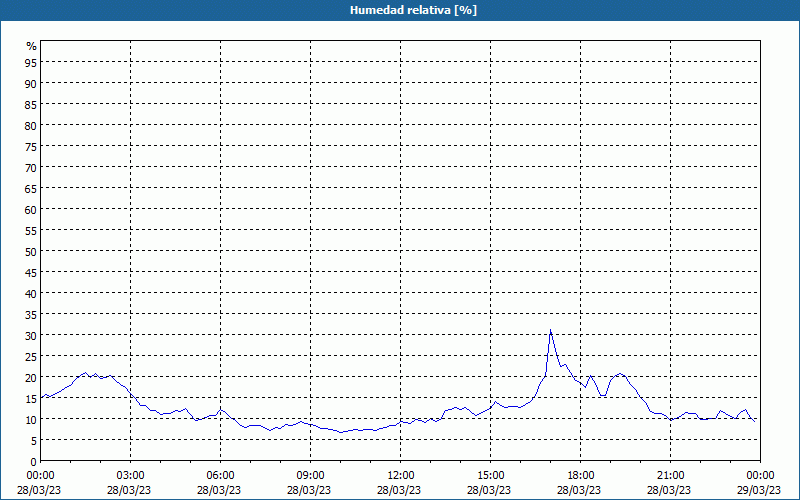Click the 85 y-axis label

pyautogui.click(x=31, y=105)
